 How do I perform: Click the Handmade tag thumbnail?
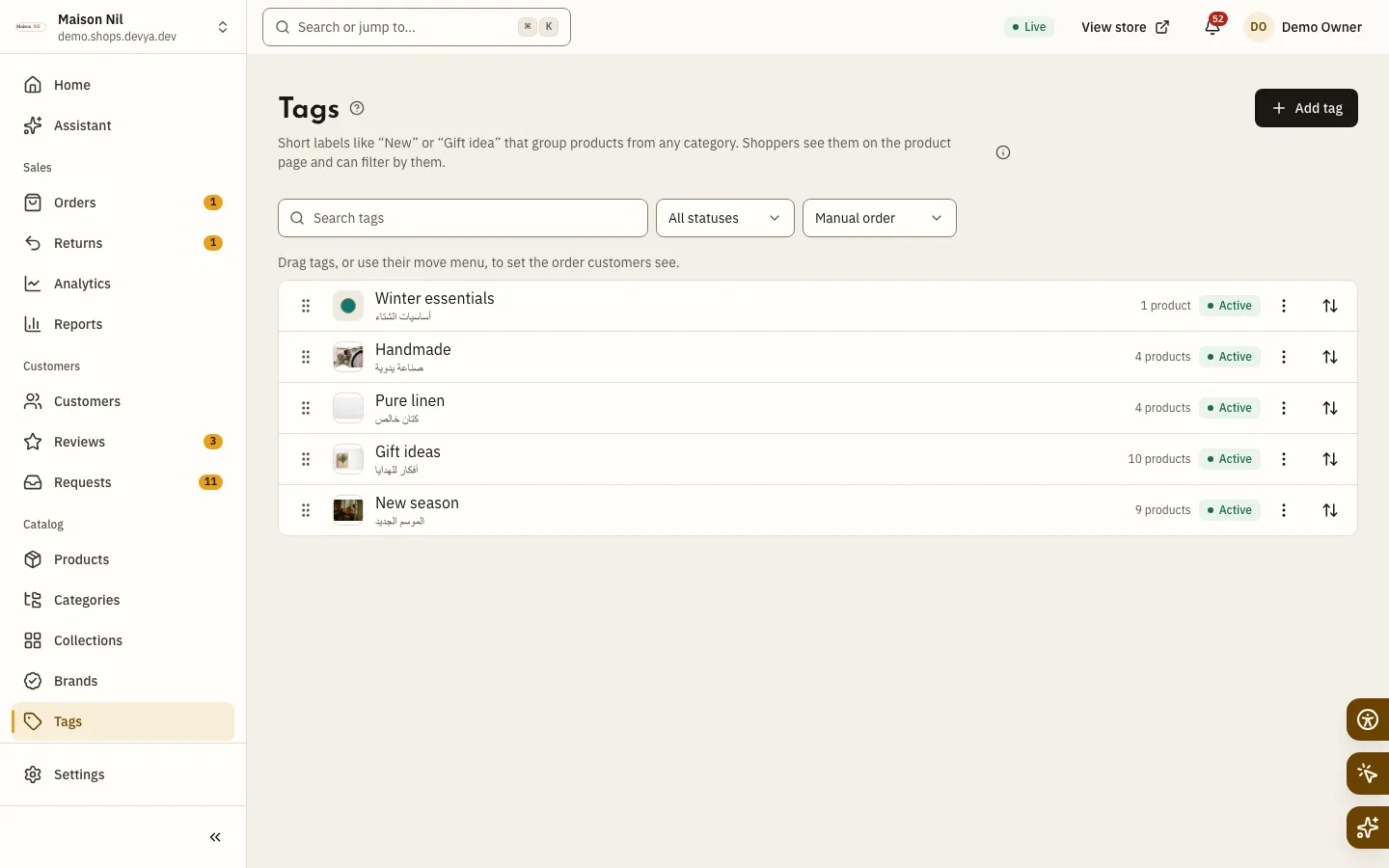348,357
